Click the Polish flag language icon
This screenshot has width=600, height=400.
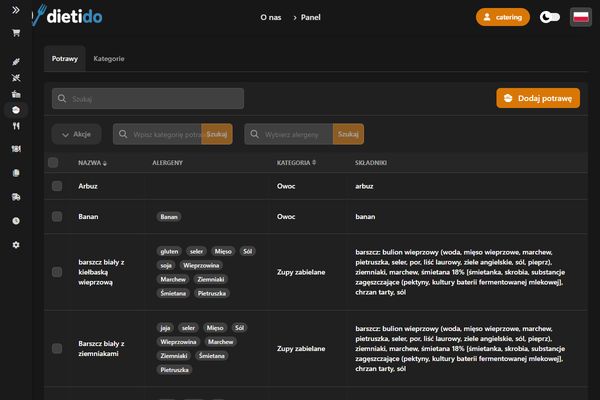pos(580,17)
